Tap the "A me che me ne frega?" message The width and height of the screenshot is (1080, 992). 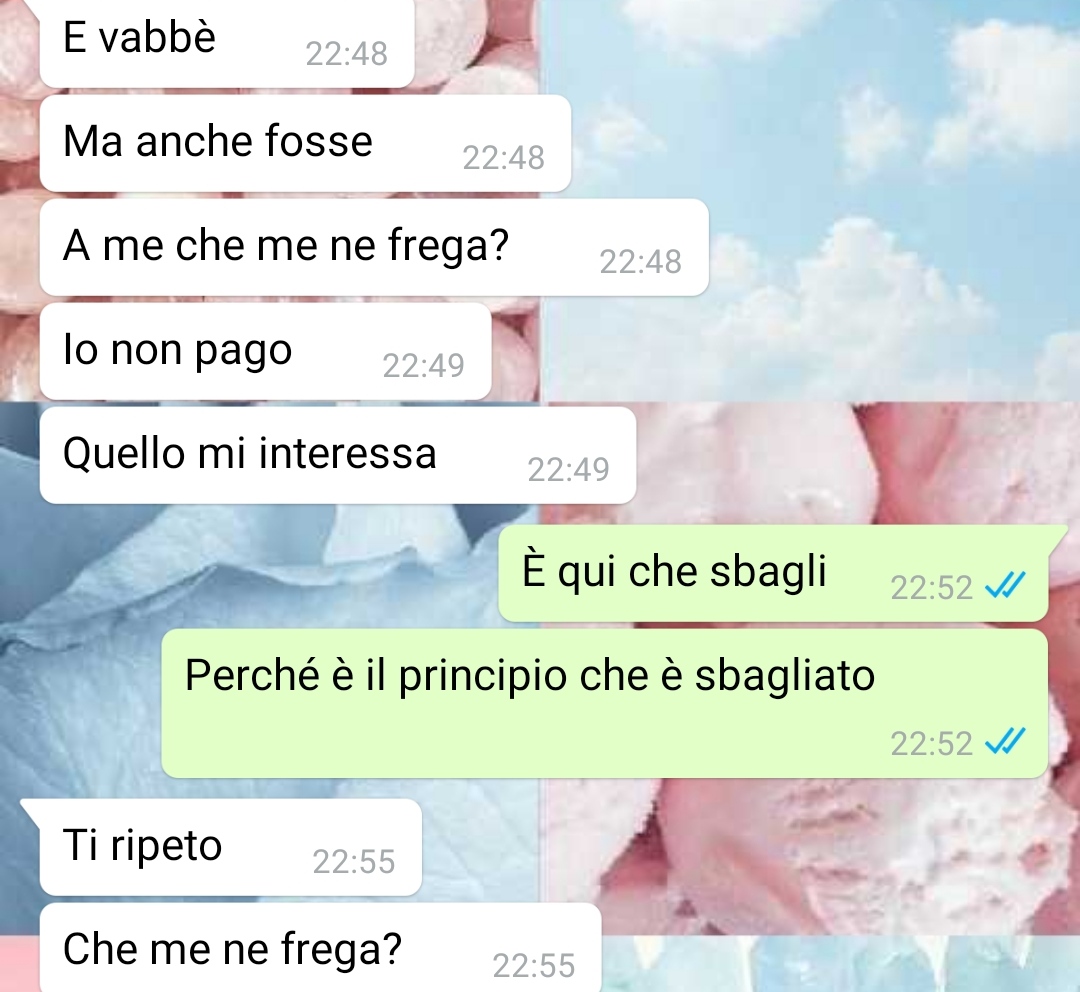click(374, 247)
